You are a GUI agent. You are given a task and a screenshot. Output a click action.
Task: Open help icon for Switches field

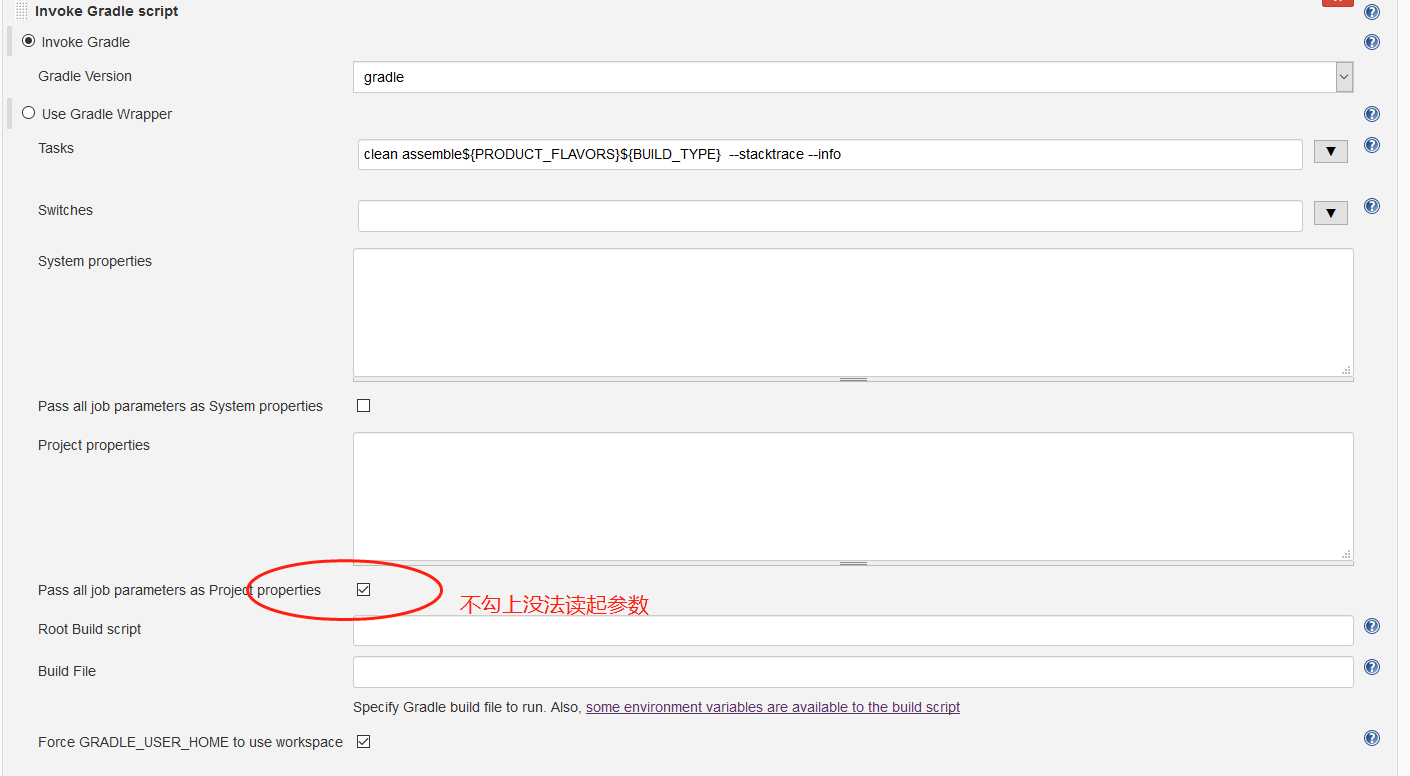point(1371,206)
